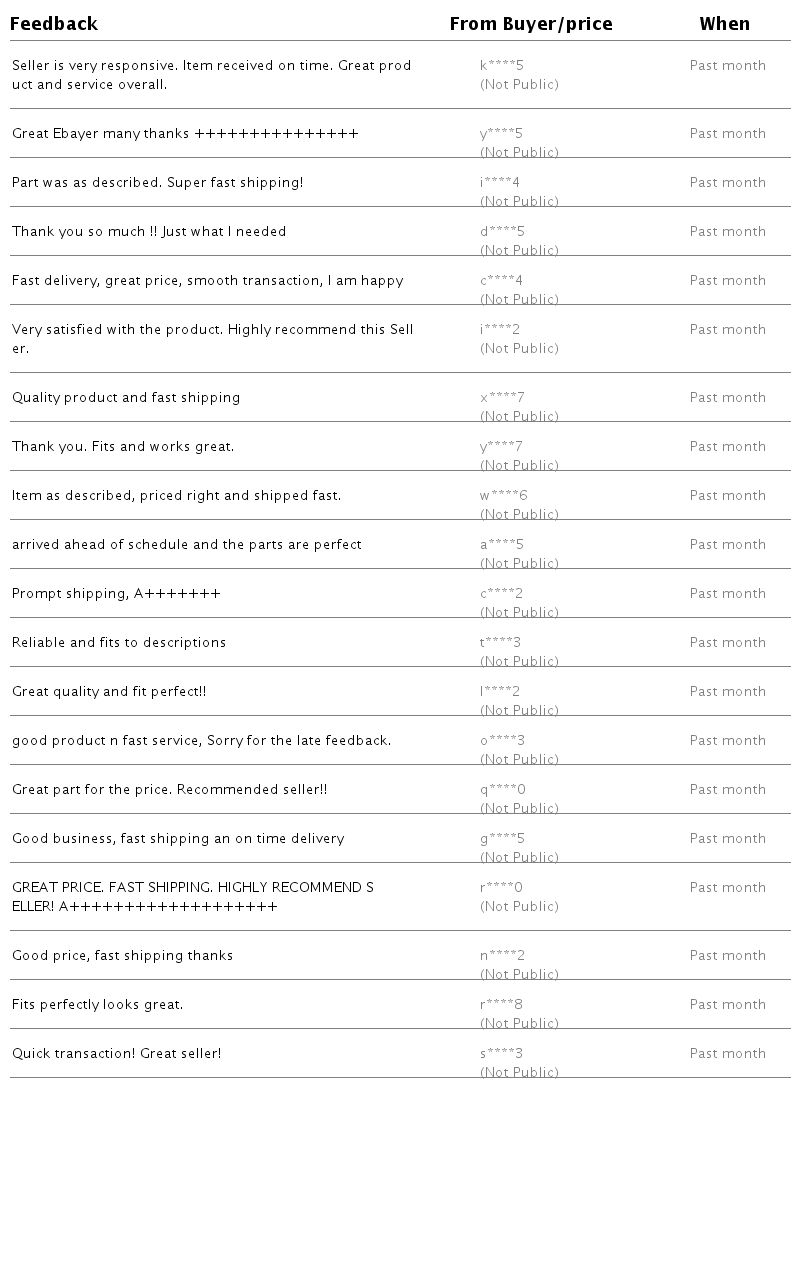The image size is (800, 1284).
Task: Click buyer n****2 username
Action: (502, 956)
